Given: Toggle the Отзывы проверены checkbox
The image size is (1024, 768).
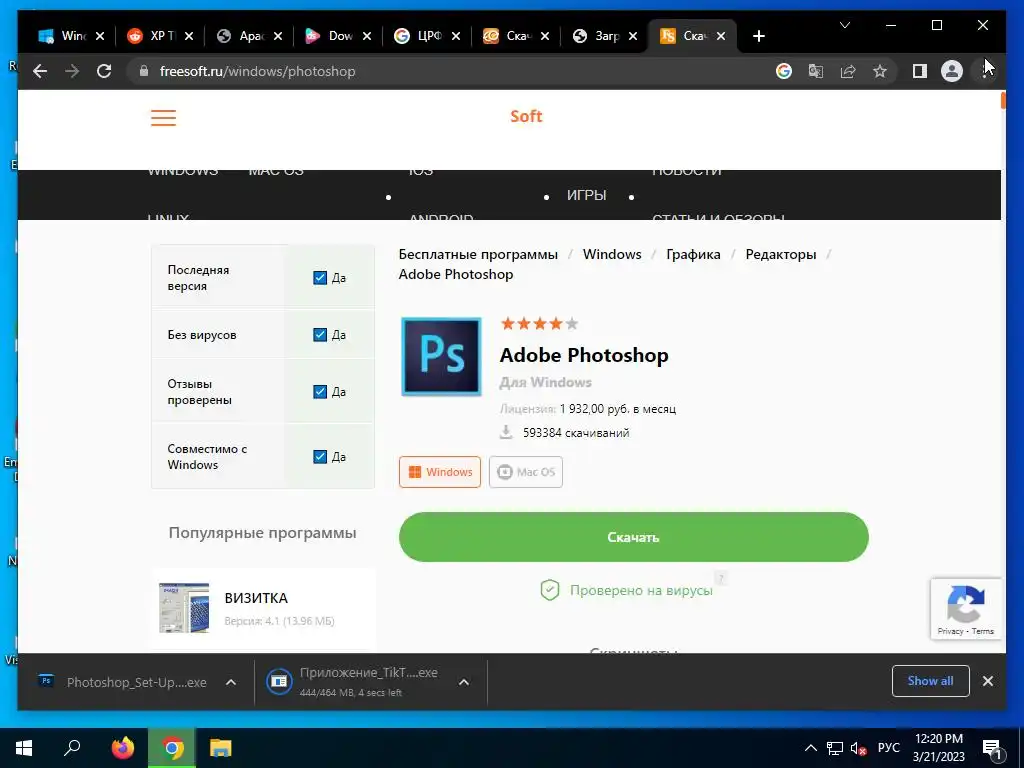Looking at the screenshot, I should (320, 391).
